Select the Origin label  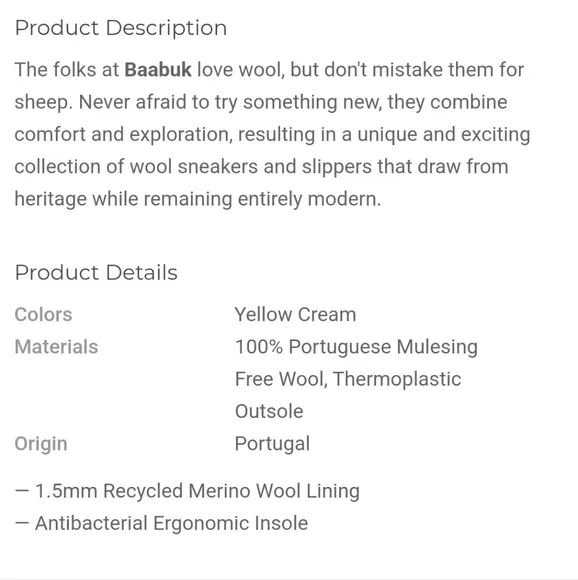pyautogui.click(x=41, y=444)
